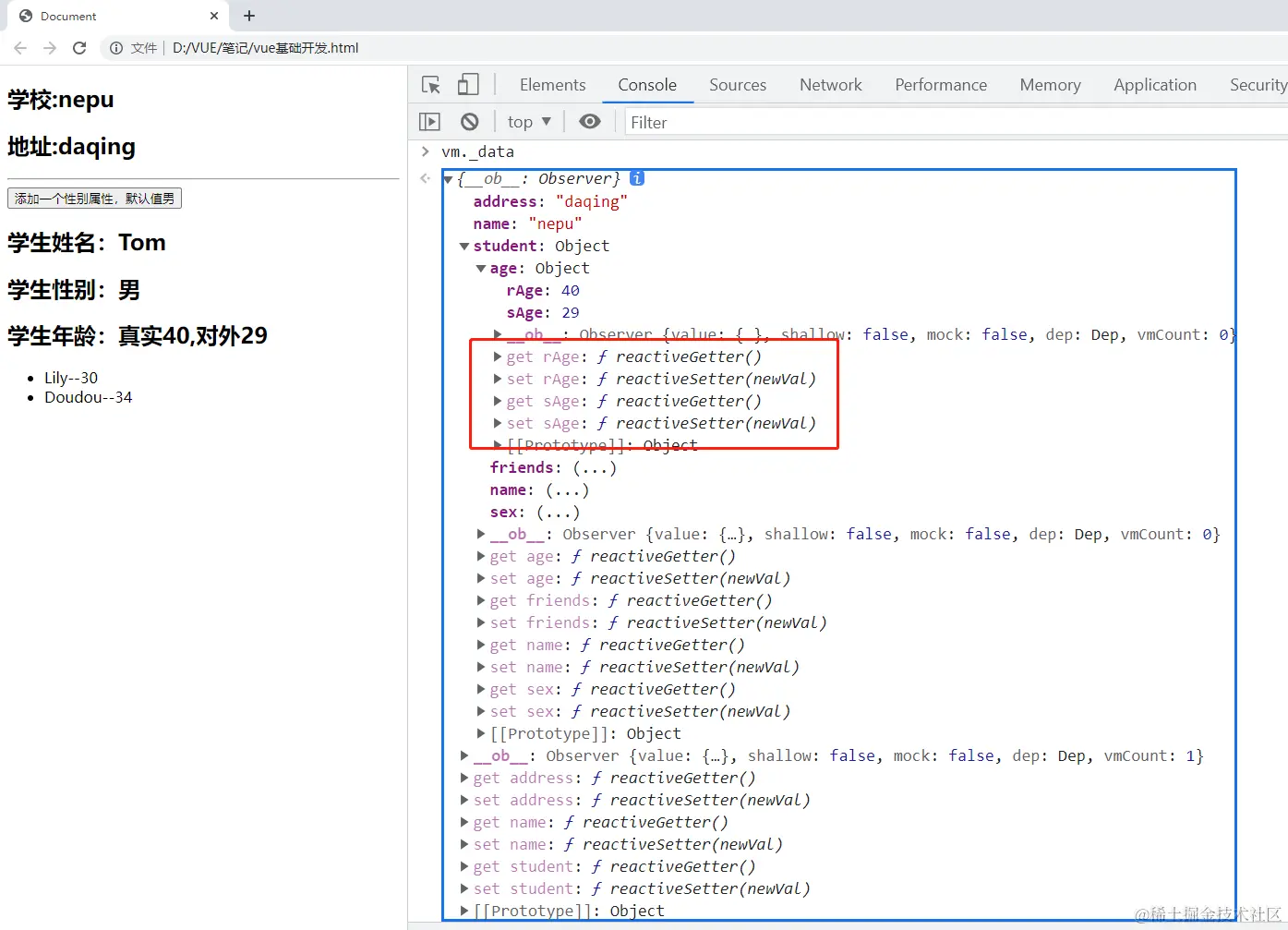This screenshot has height=930, width=1288.
Task: View site info icon in address bar
Action: [116, 48]
